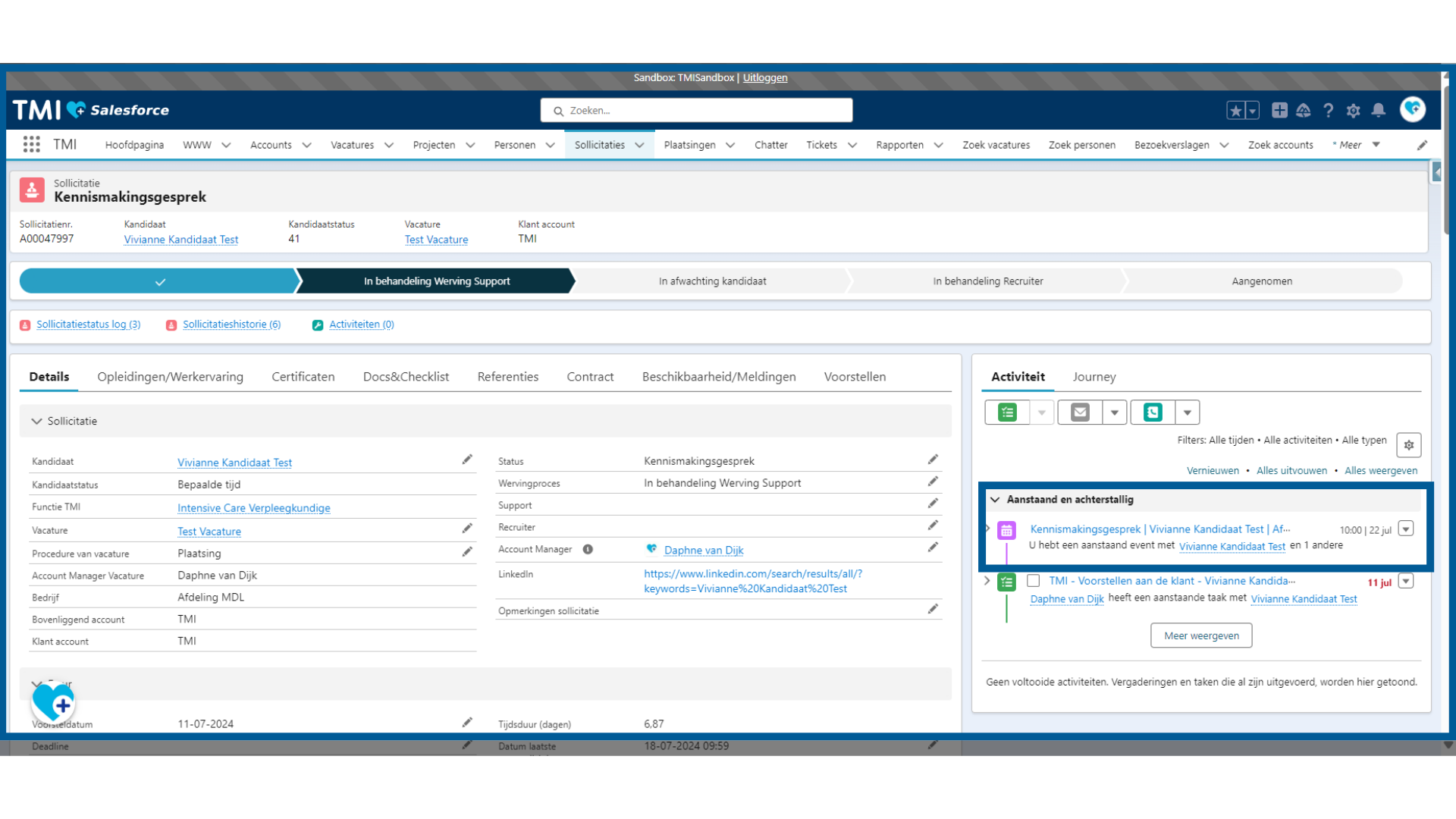Click the candidate heart-plus icon near Voorsteldatum

[x=52, y=700]
